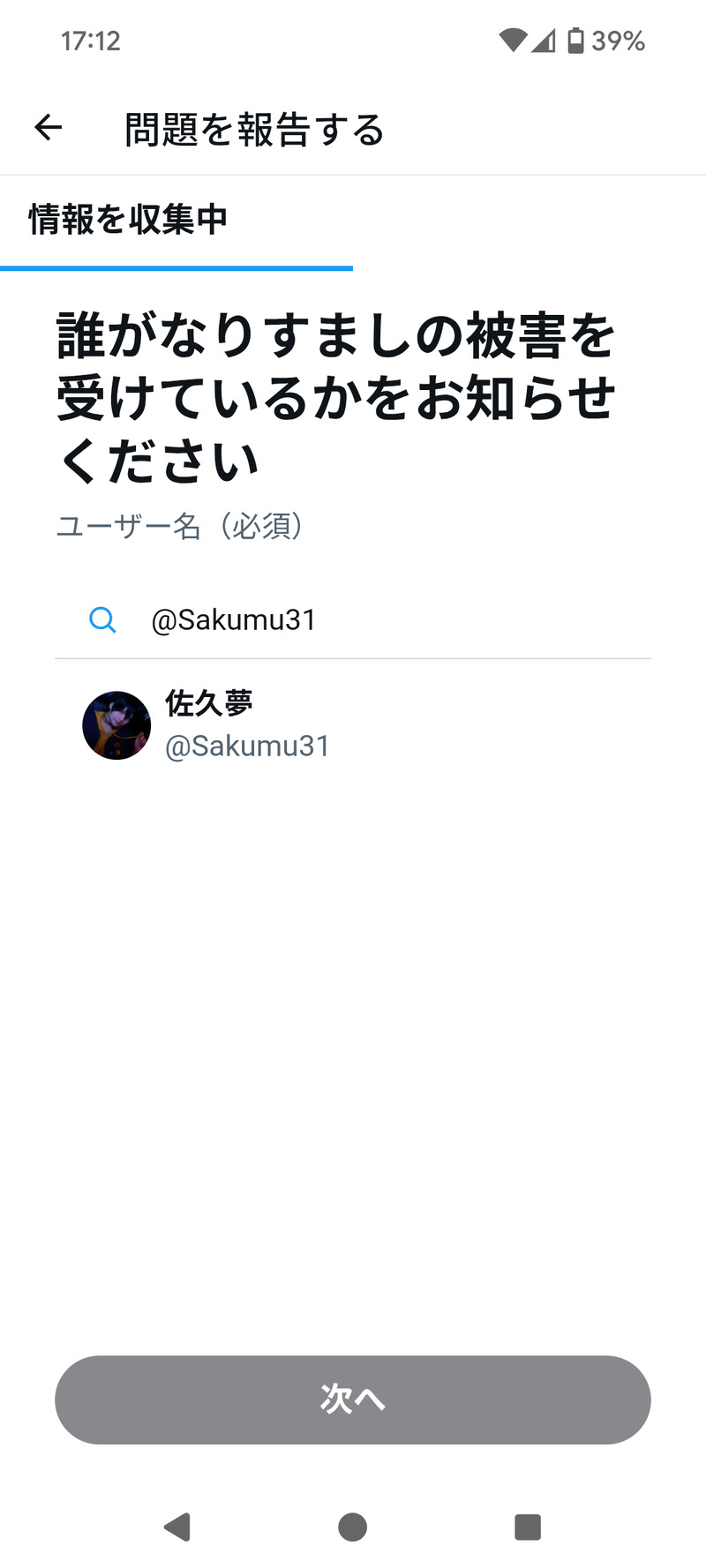
Task: Select the 佐久夢 display name result
Action: coord(209,703)
